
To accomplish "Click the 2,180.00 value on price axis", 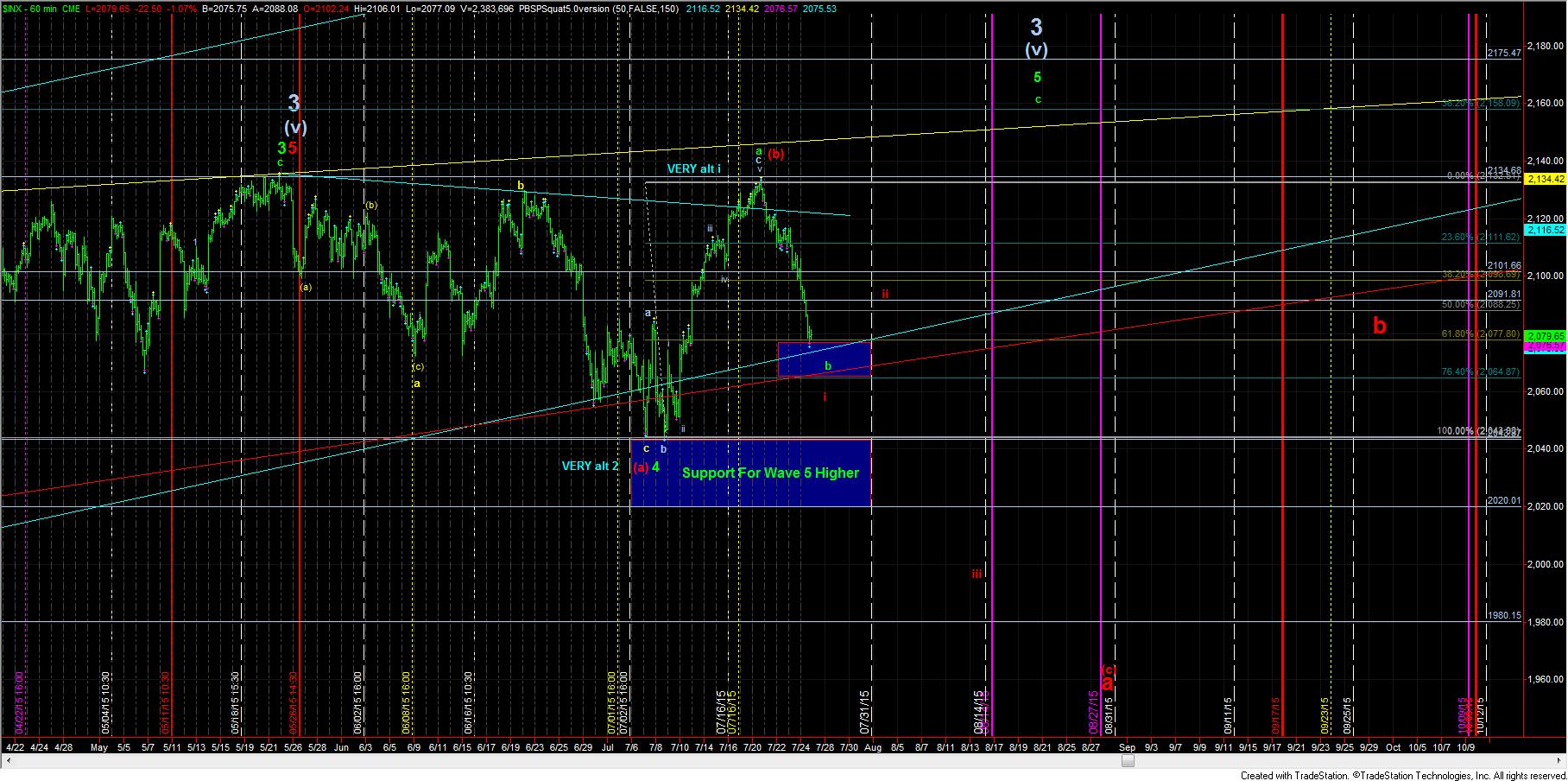I will click(x=1546, y=45).
